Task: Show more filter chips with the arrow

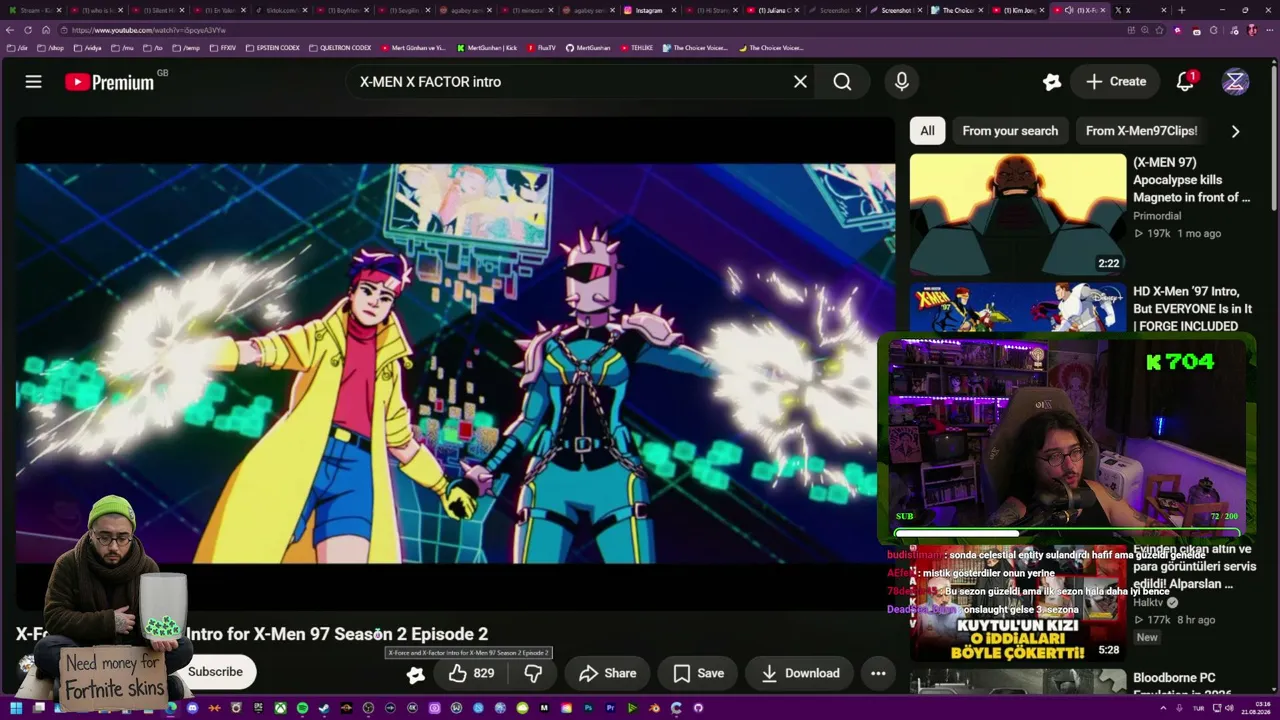Action: point(1235,131)
